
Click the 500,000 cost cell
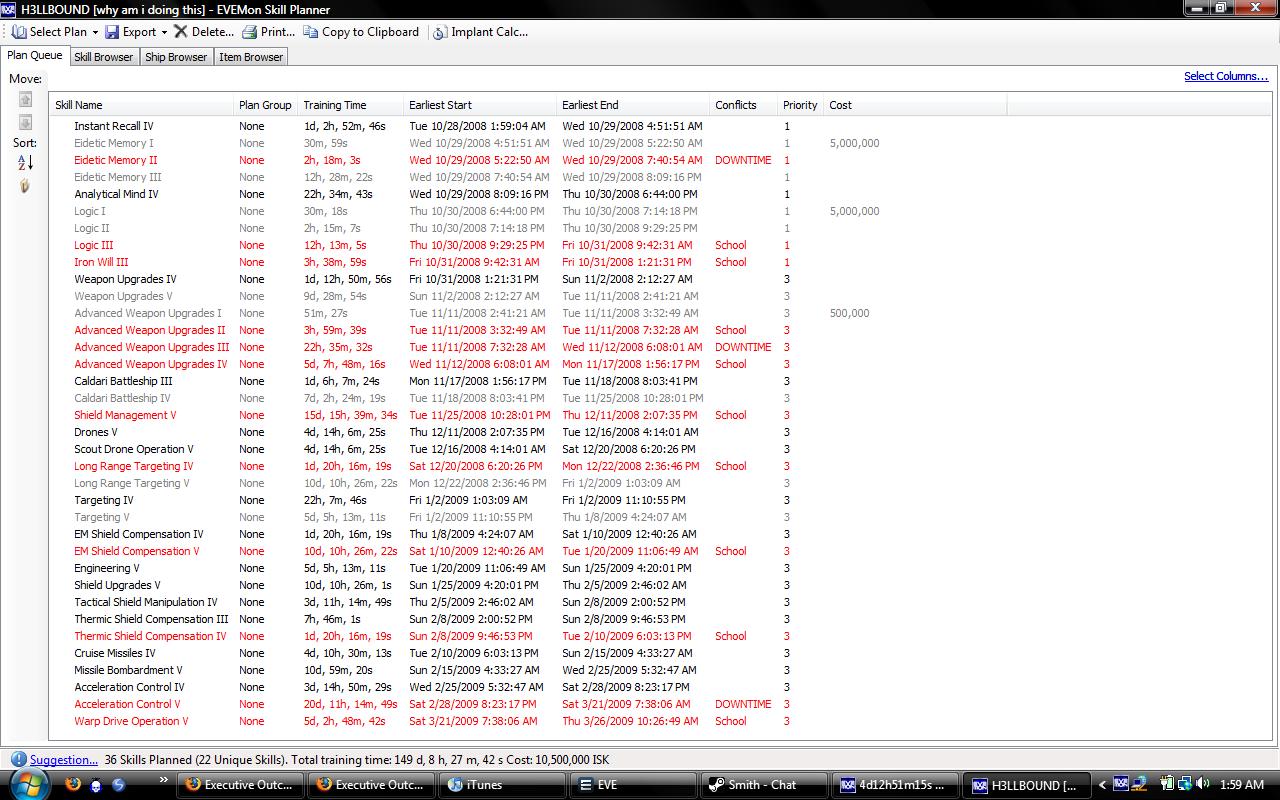(x=849, y=313)
